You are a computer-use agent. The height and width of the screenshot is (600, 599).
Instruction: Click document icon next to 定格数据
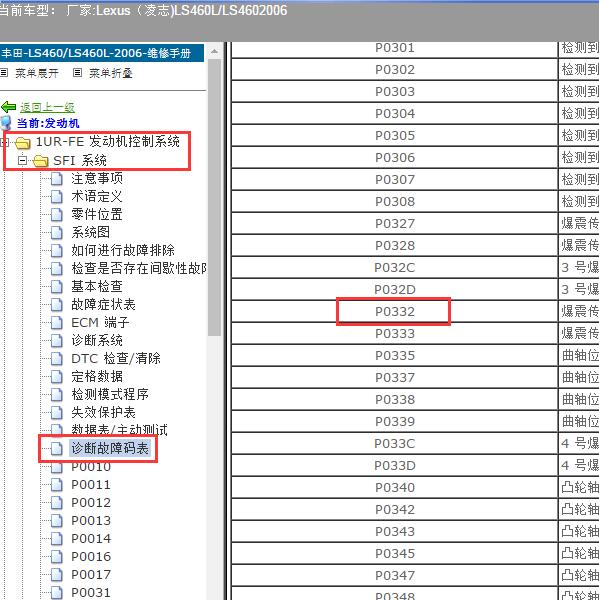57,377
